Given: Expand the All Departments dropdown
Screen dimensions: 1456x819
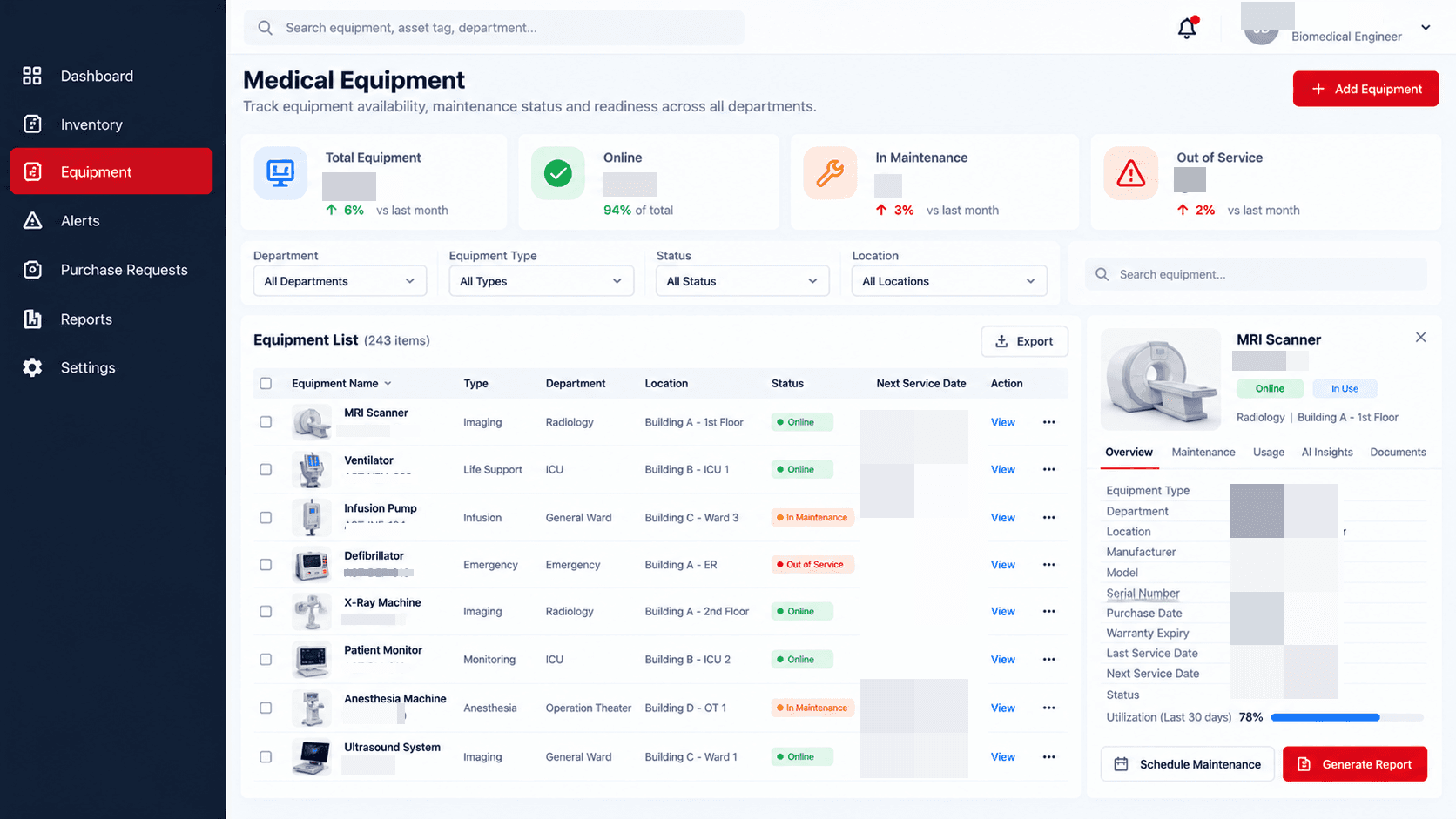Looking at the screenshot, I should pos(340,281).
